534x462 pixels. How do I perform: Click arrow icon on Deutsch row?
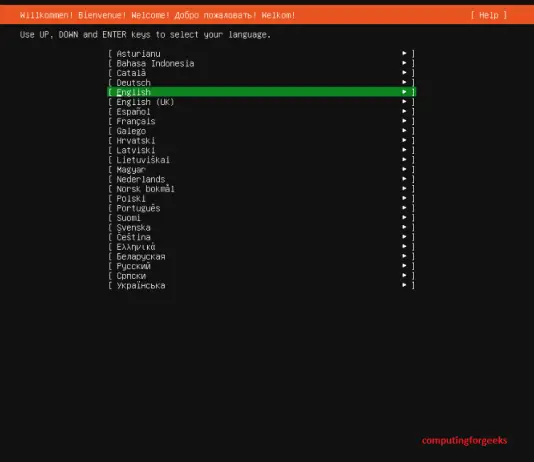click(404, 82)
